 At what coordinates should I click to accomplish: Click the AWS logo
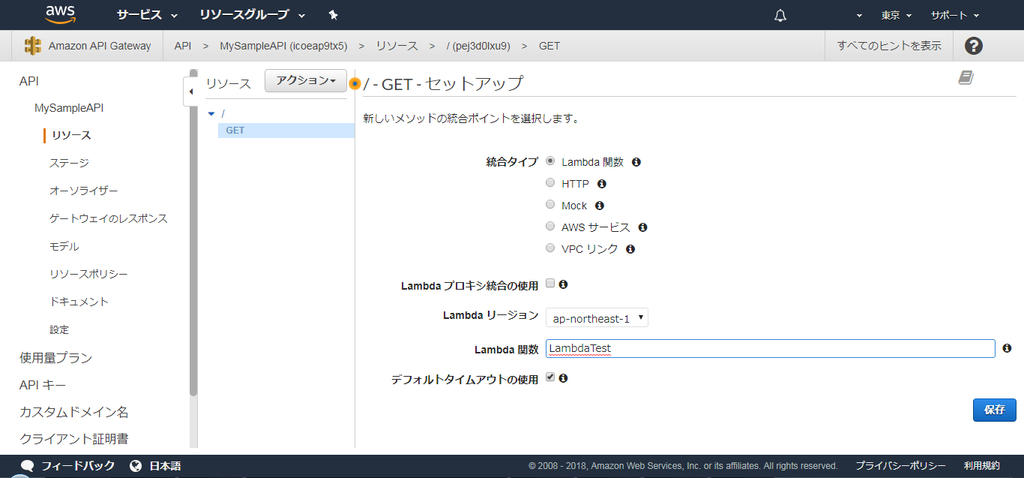(x=61, y=14)
